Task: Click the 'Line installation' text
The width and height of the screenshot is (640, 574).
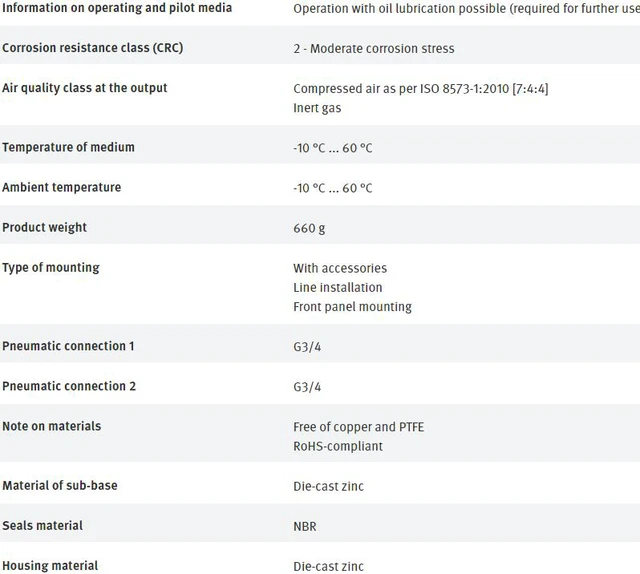Action: (338, 287)
